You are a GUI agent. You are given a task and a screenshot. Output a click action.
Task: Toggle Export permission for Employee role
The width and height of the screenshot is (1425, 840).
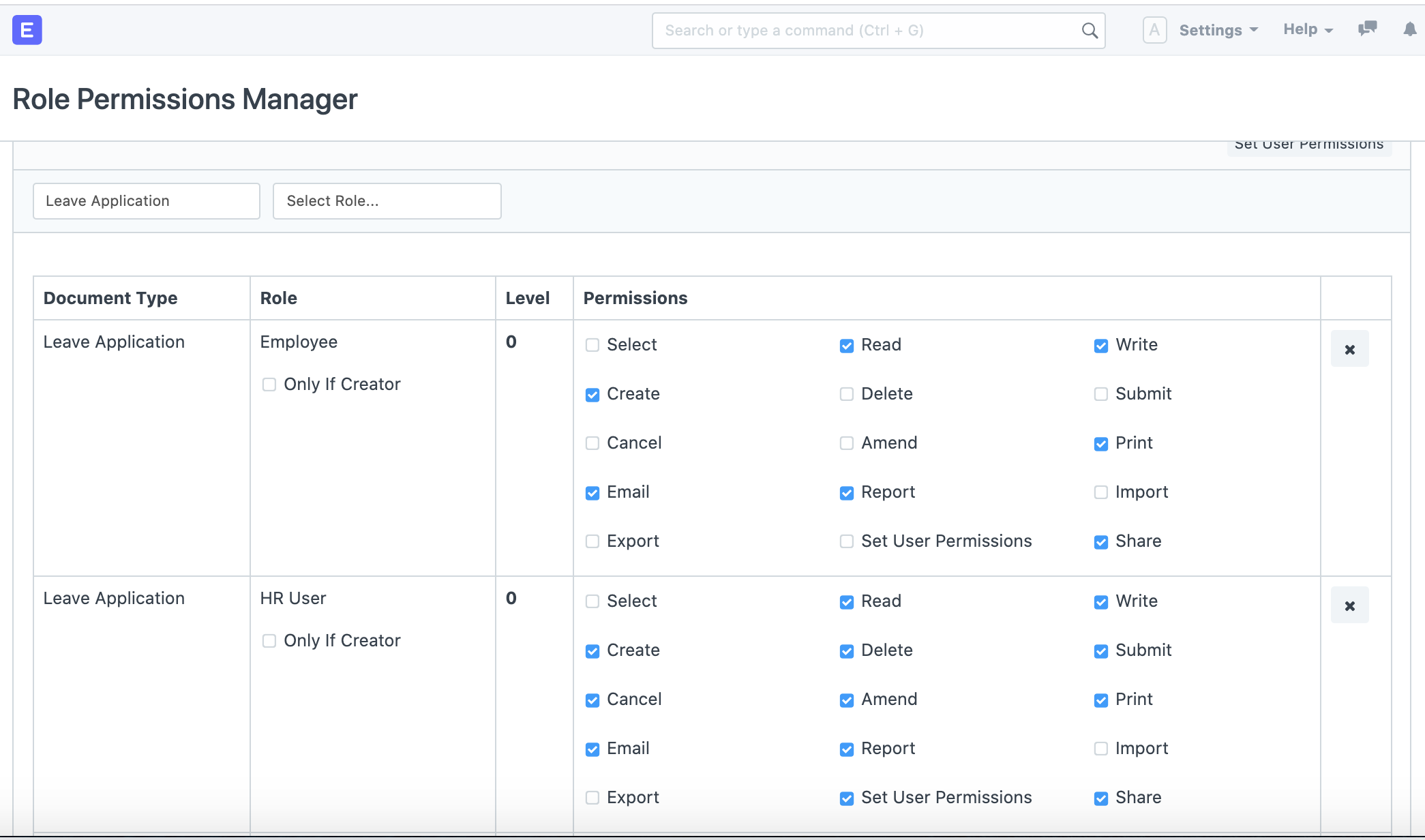592,541
